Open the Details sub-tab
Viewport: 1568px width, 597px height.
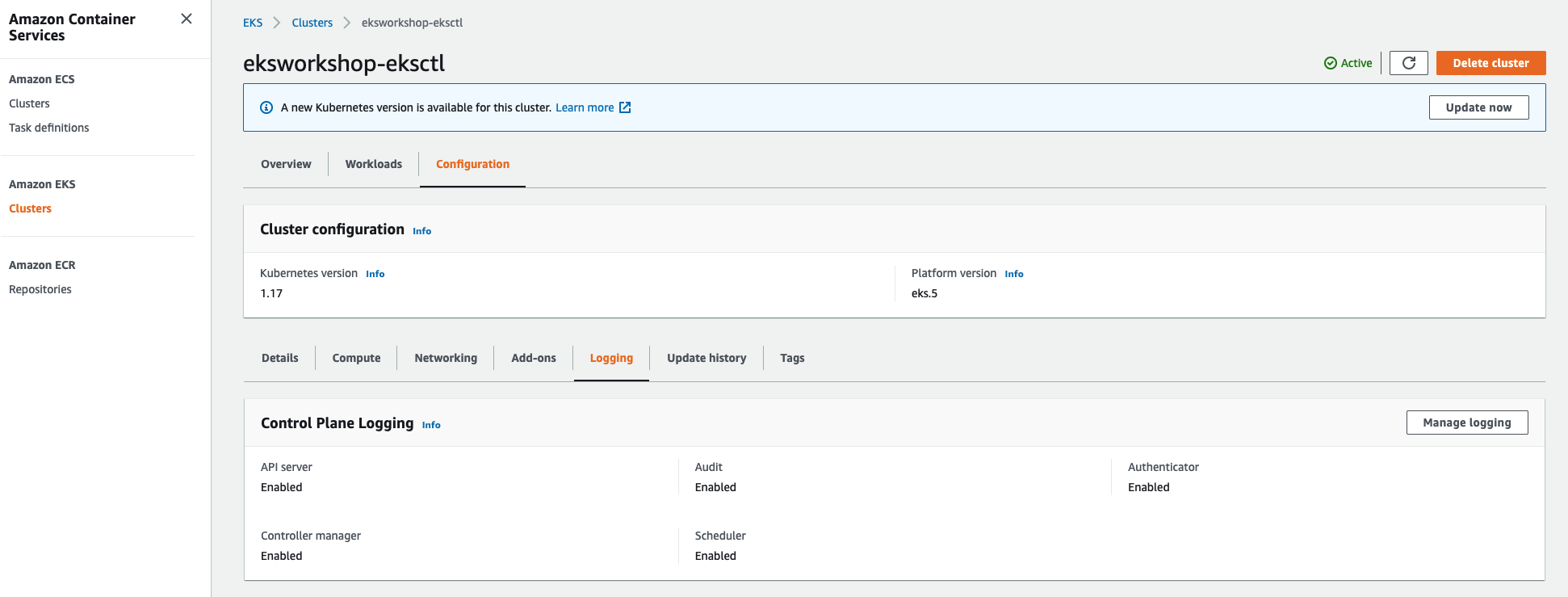coord(280,358)
